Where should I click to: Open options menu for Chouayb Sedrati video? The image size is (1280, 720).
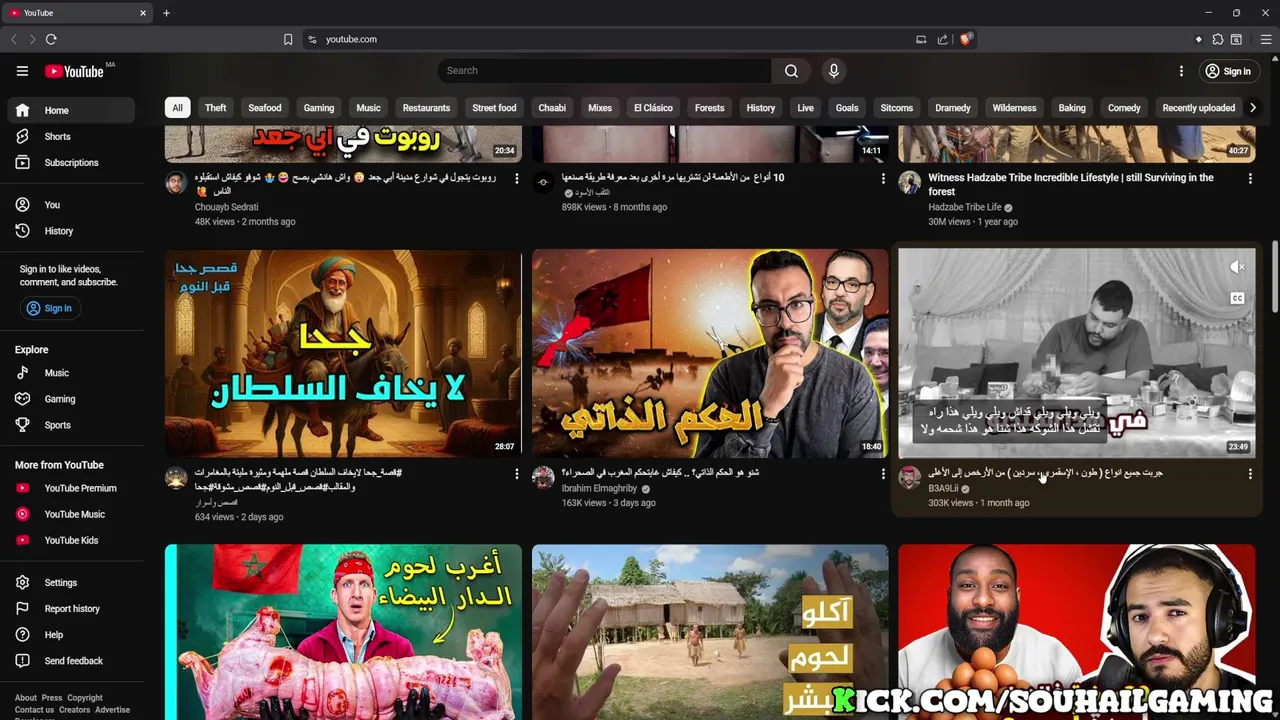[x=516, y=179]
